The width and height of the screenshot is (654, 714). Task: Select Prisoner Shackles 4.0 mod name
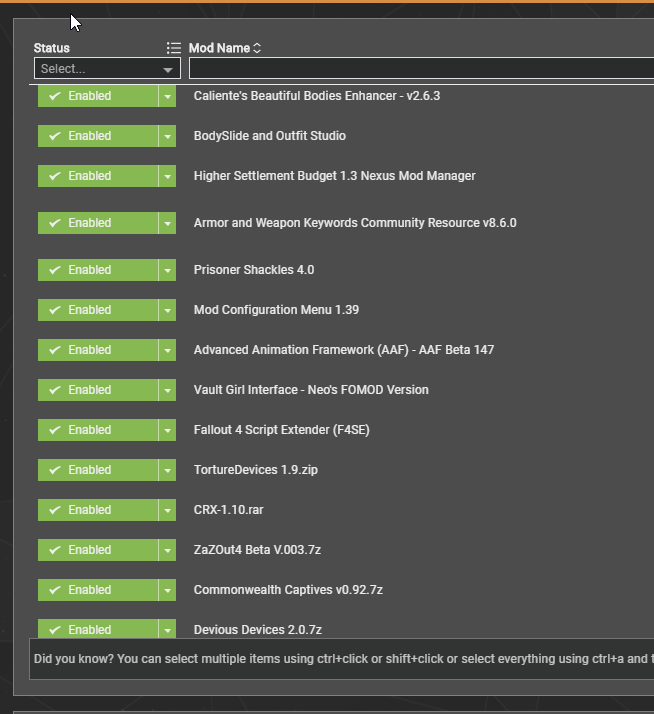pyautogui.click(x=254, y=270)
